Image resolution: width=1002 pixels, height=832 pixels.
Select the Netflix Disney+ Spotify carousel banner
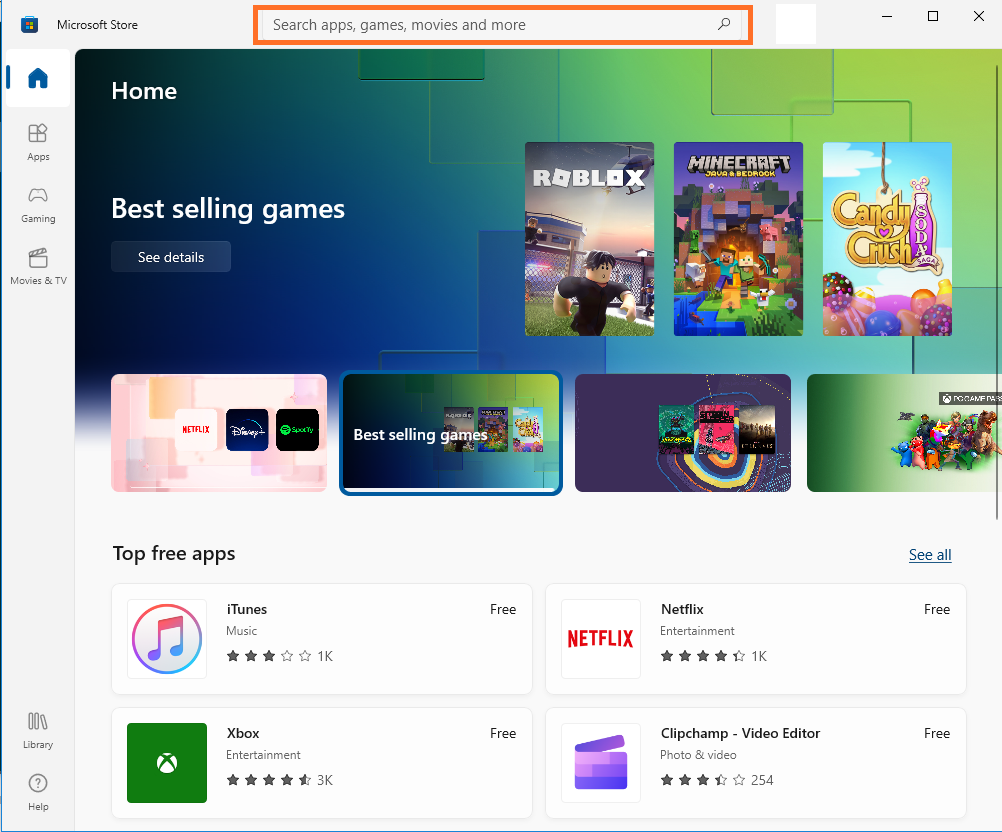[219, 433]
